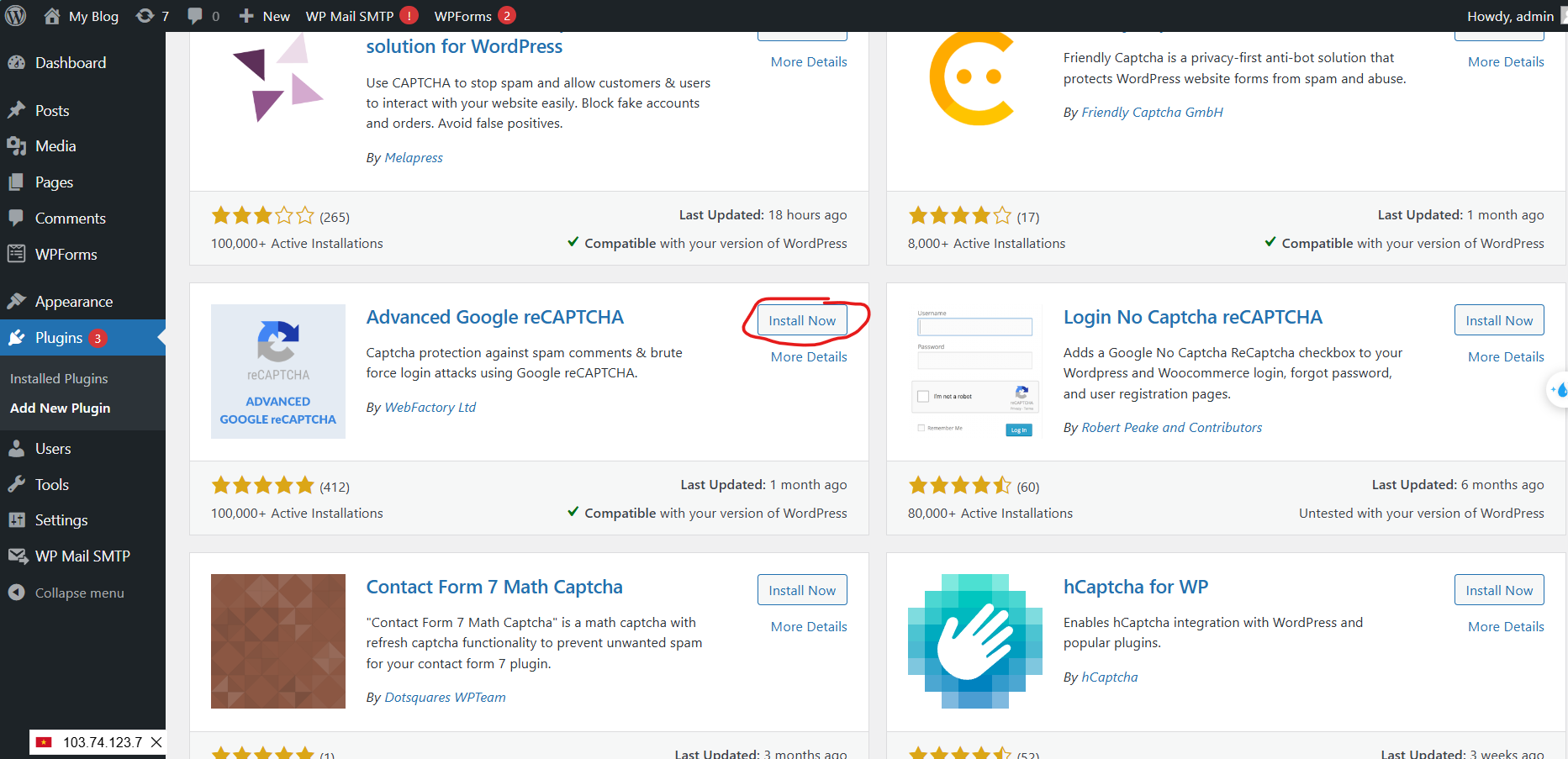View More Details for Melapress CAPTCHA plugin
Screen dimensions: 1568x759
(809, 62)
